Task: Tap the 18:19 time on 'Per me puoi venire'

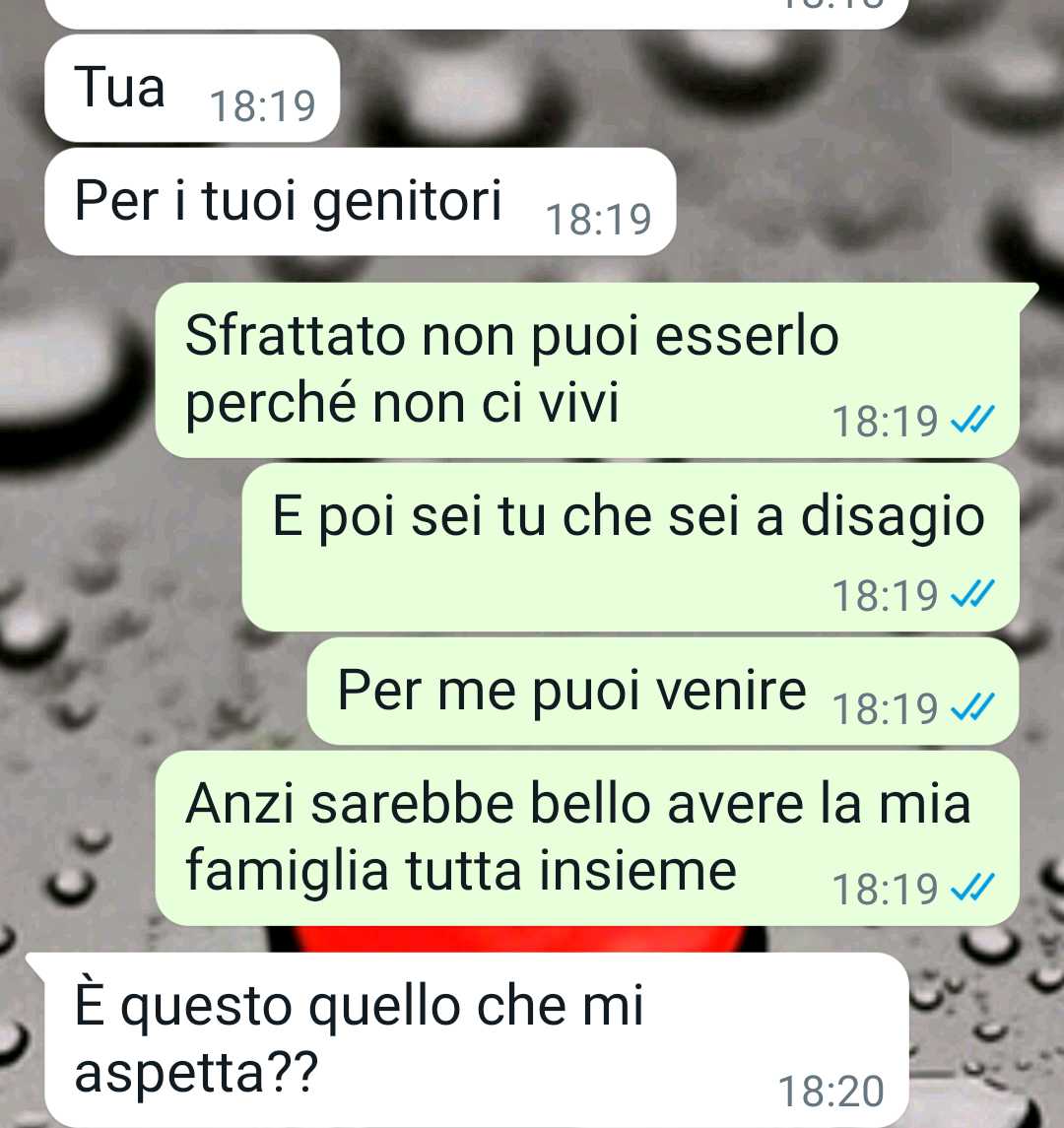Action: click(885, 708)
